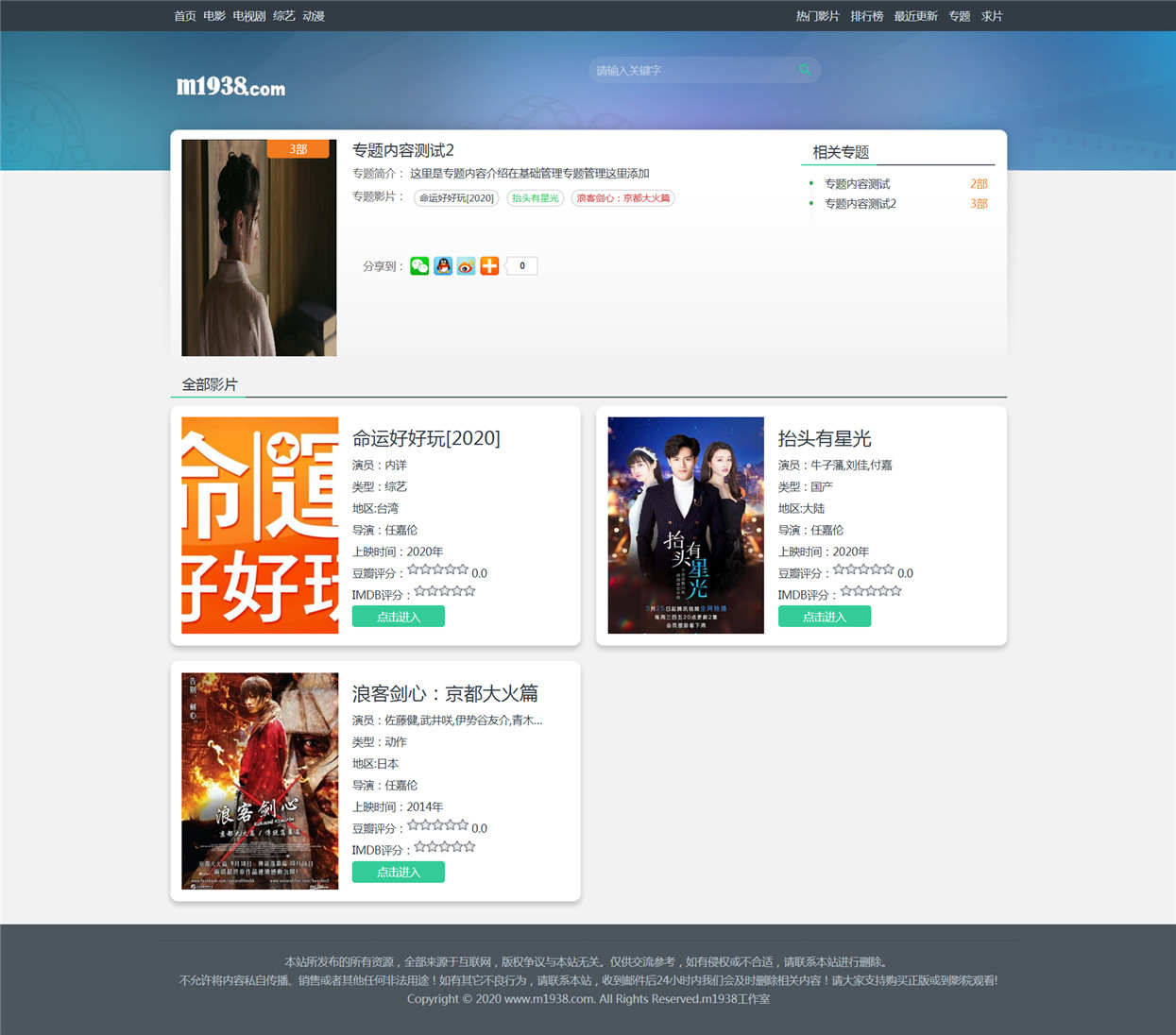1176x1035 pixels.
Task: Click the search magnifier icon
Action: [x=805, y=70]
